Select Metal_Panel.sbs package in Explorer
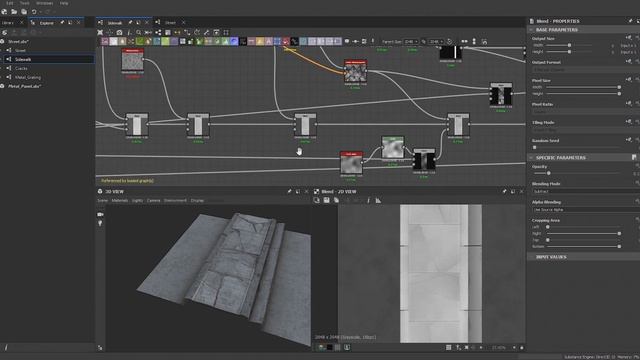 24,87
